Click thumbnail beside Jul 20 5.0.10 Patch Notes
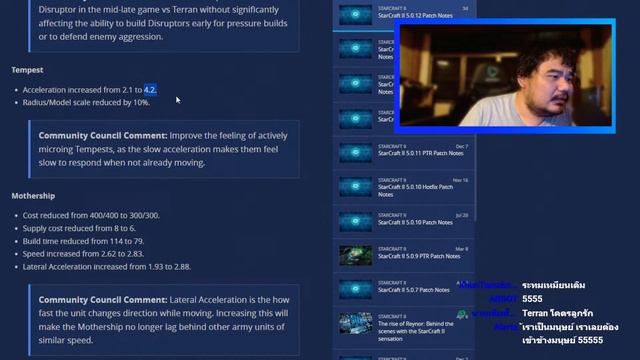This screenshot has height=360, width=640. [356, 222]
